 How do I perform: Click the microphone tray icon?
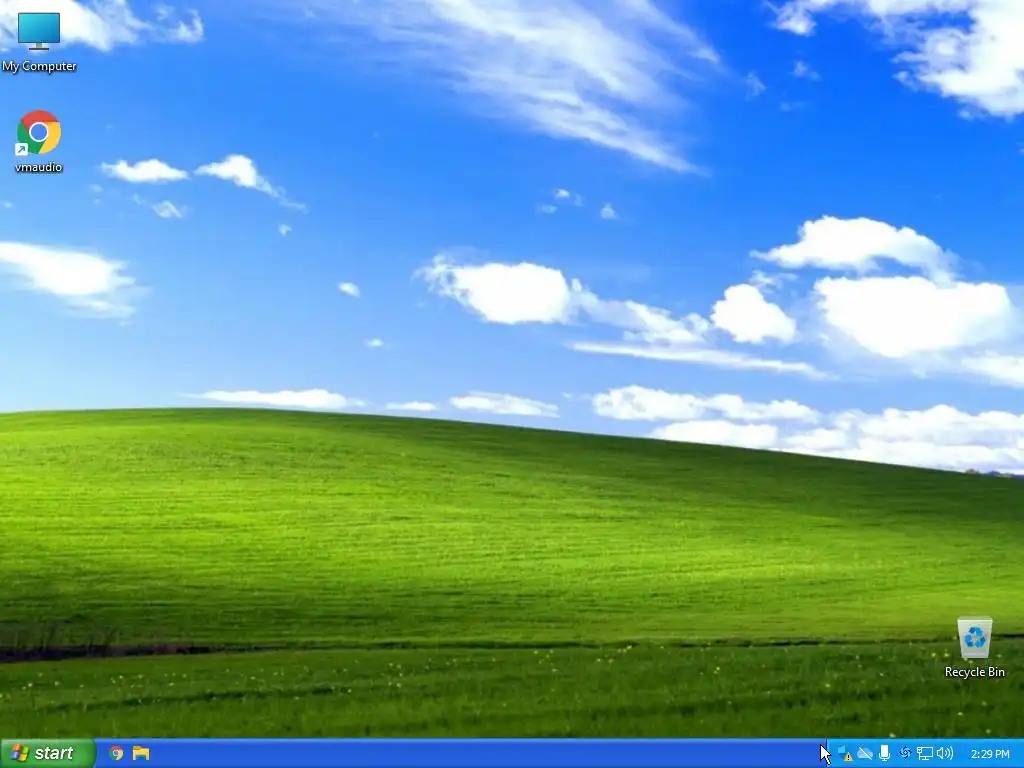[x=884, y=754]
